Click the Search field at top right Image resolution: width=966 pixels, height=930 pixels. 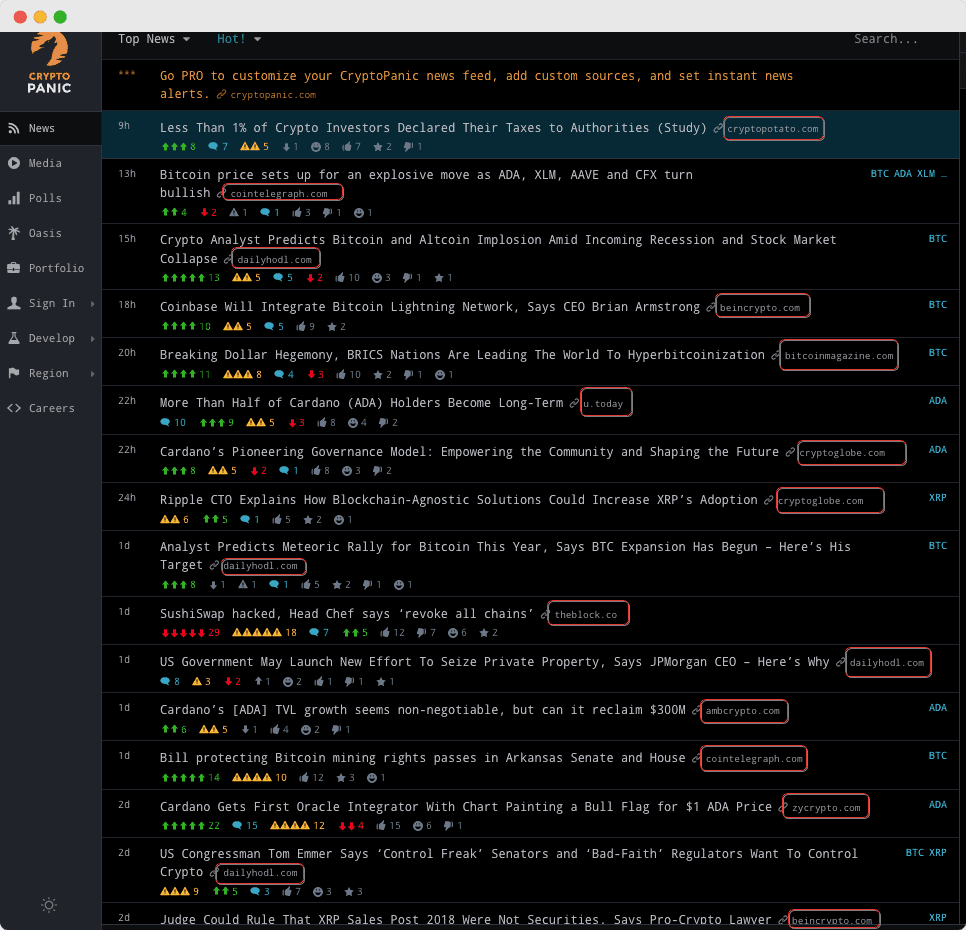(886, 39)
